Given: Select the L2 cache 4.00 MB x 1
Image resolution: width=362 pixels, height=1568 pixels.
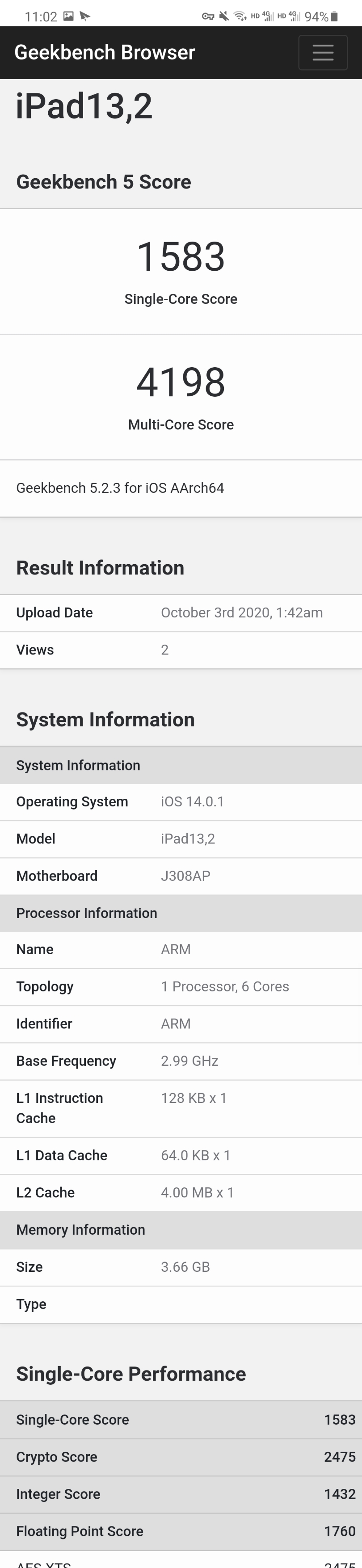Looking at the screenshot, I should 198,1192.
